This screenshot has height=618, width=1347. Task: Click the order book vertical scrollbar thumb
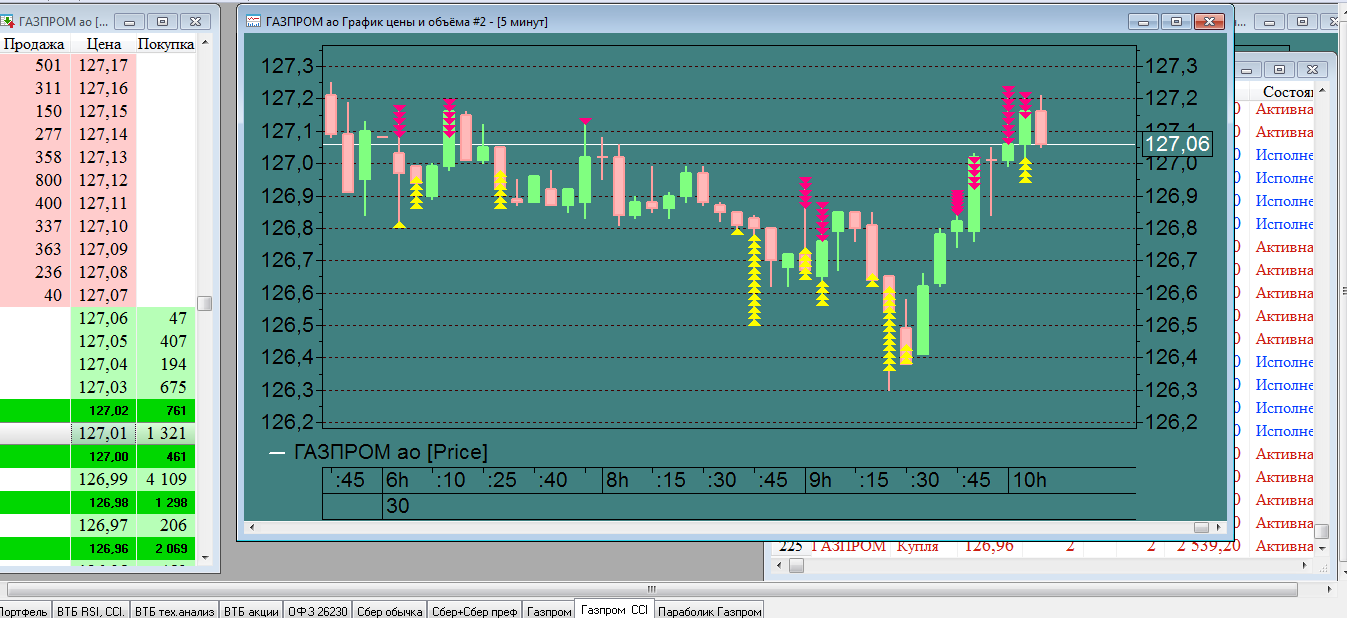[204, 303]
